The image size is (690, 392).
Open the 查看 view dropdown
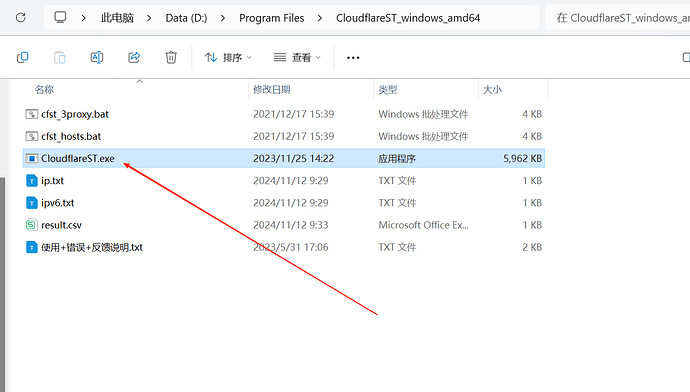[297, 58]
